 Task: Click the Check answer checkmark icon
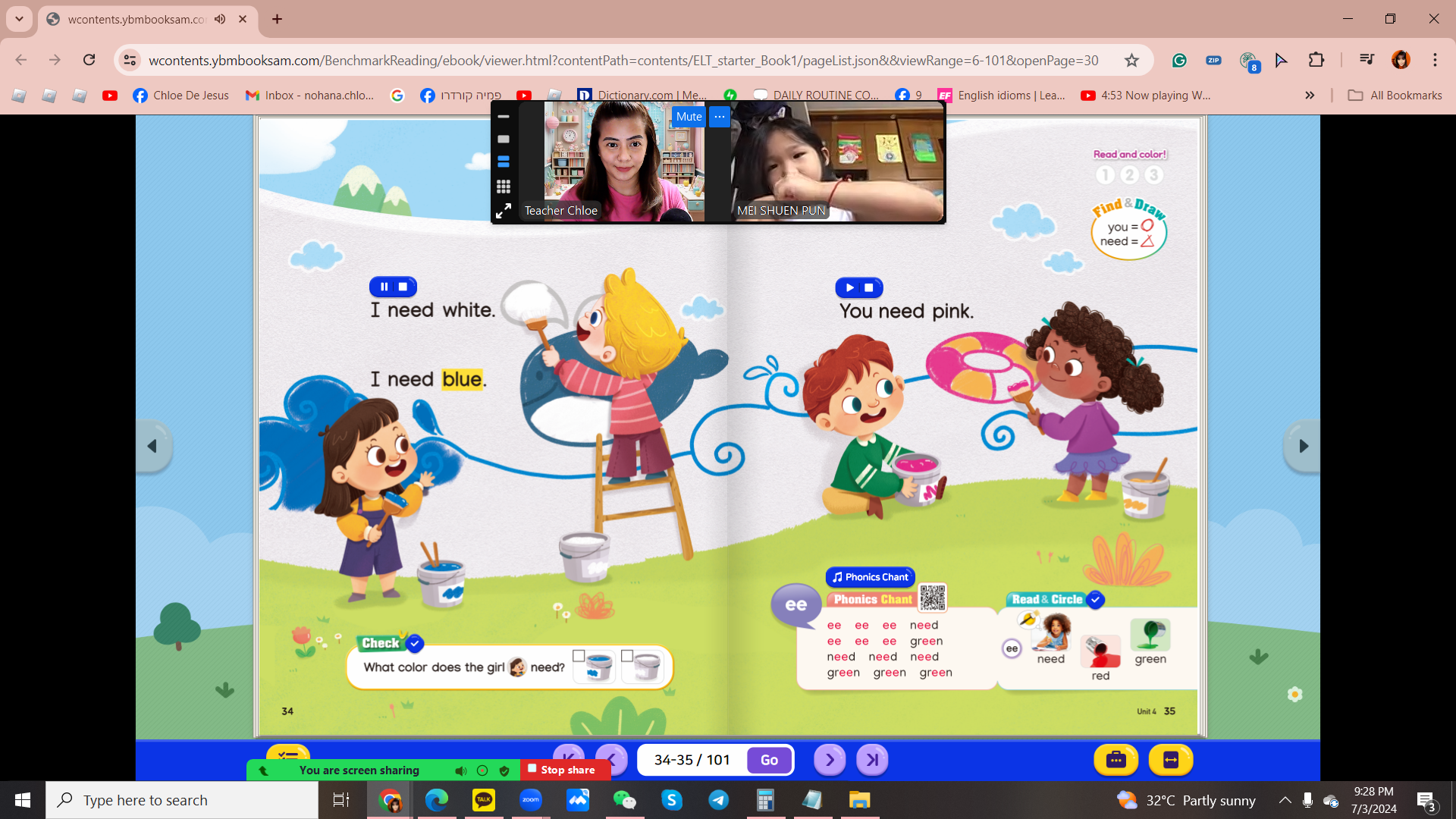[415, 643]
